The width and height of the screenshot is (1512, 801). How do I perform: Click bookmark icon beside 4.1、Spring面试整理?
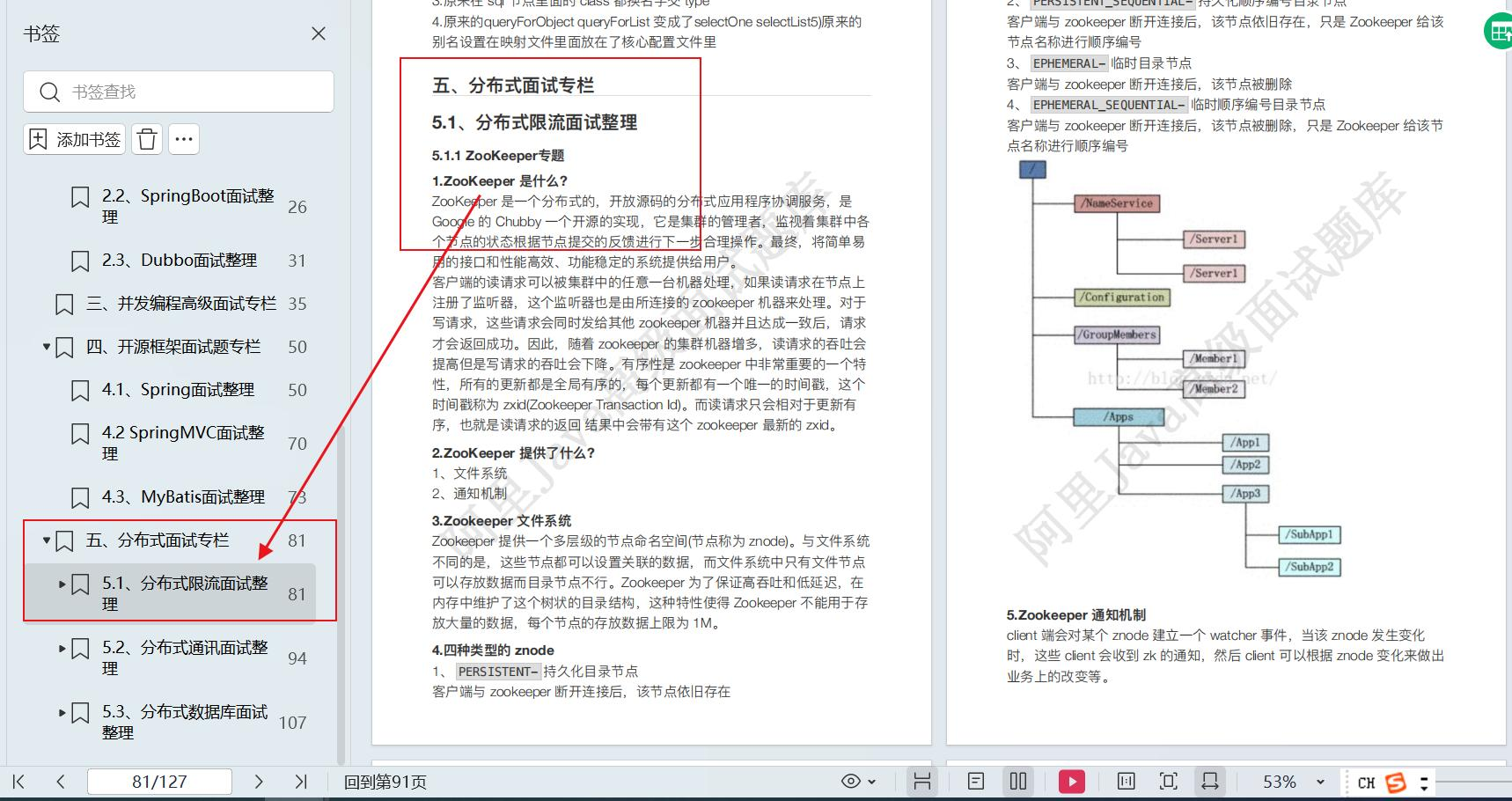point(80,391)
